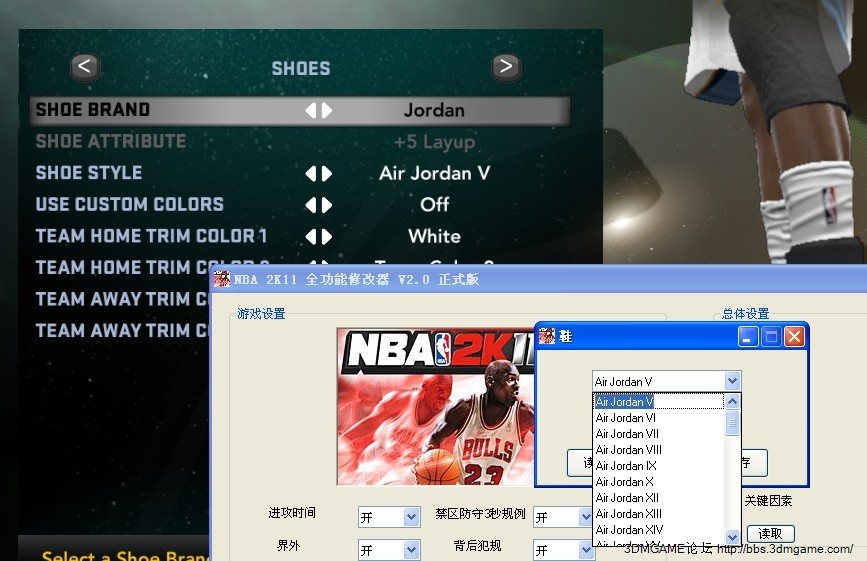Click the right arrow beside SHOES header
The width and height of the screenshot is (867, 561).
coord(506,67)
